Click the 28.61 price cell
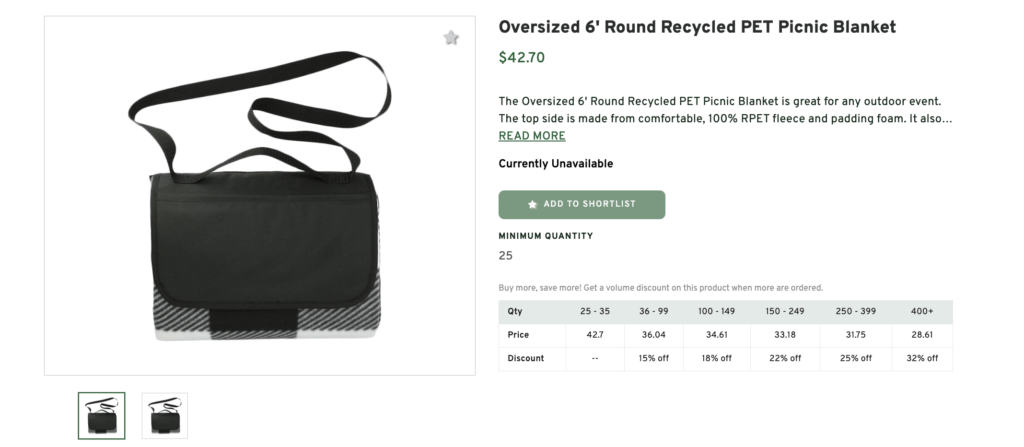 920,334
